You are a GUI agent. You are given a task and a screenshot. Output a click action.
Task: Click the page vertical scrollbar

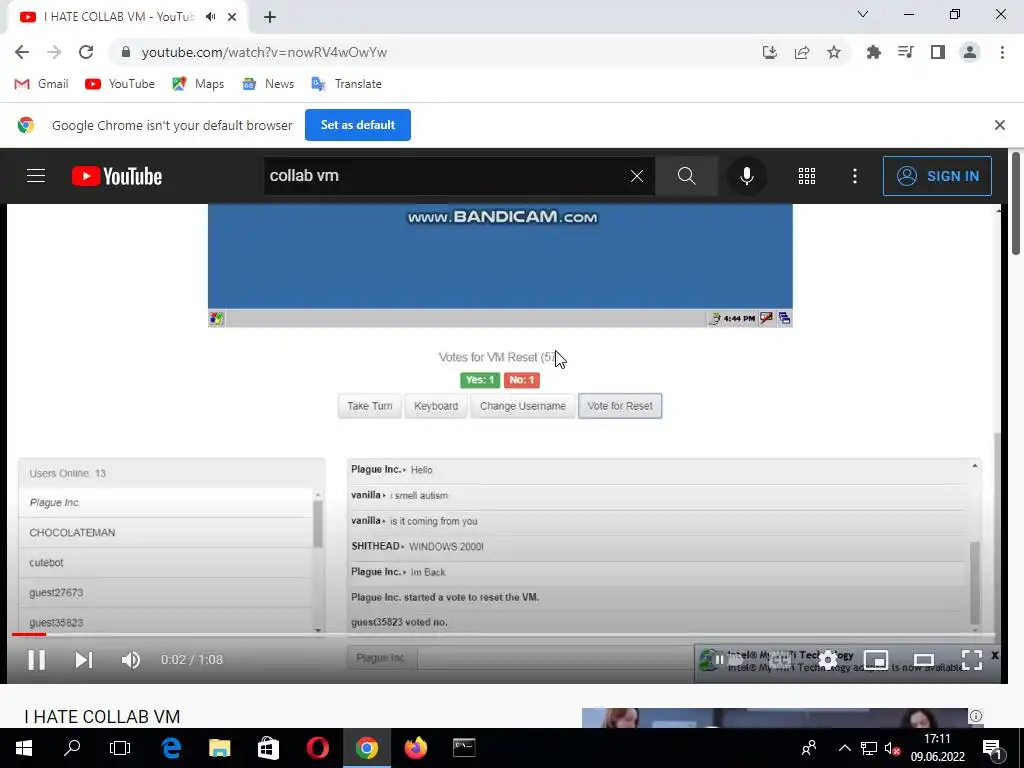[1016, 204]
